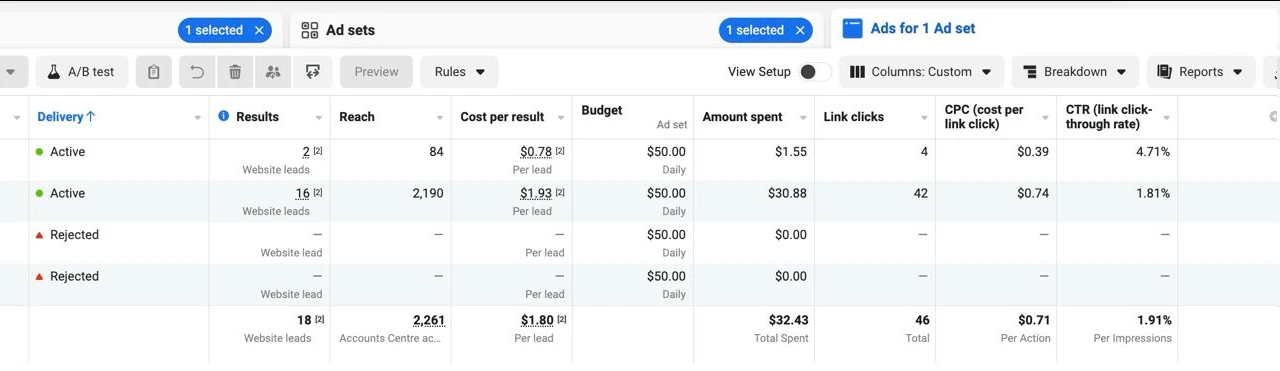Click the duplicate/clipboard icon in toolbar
Image resolution: width=1280 pixels, height=371 pixels.
click(154, 72)
